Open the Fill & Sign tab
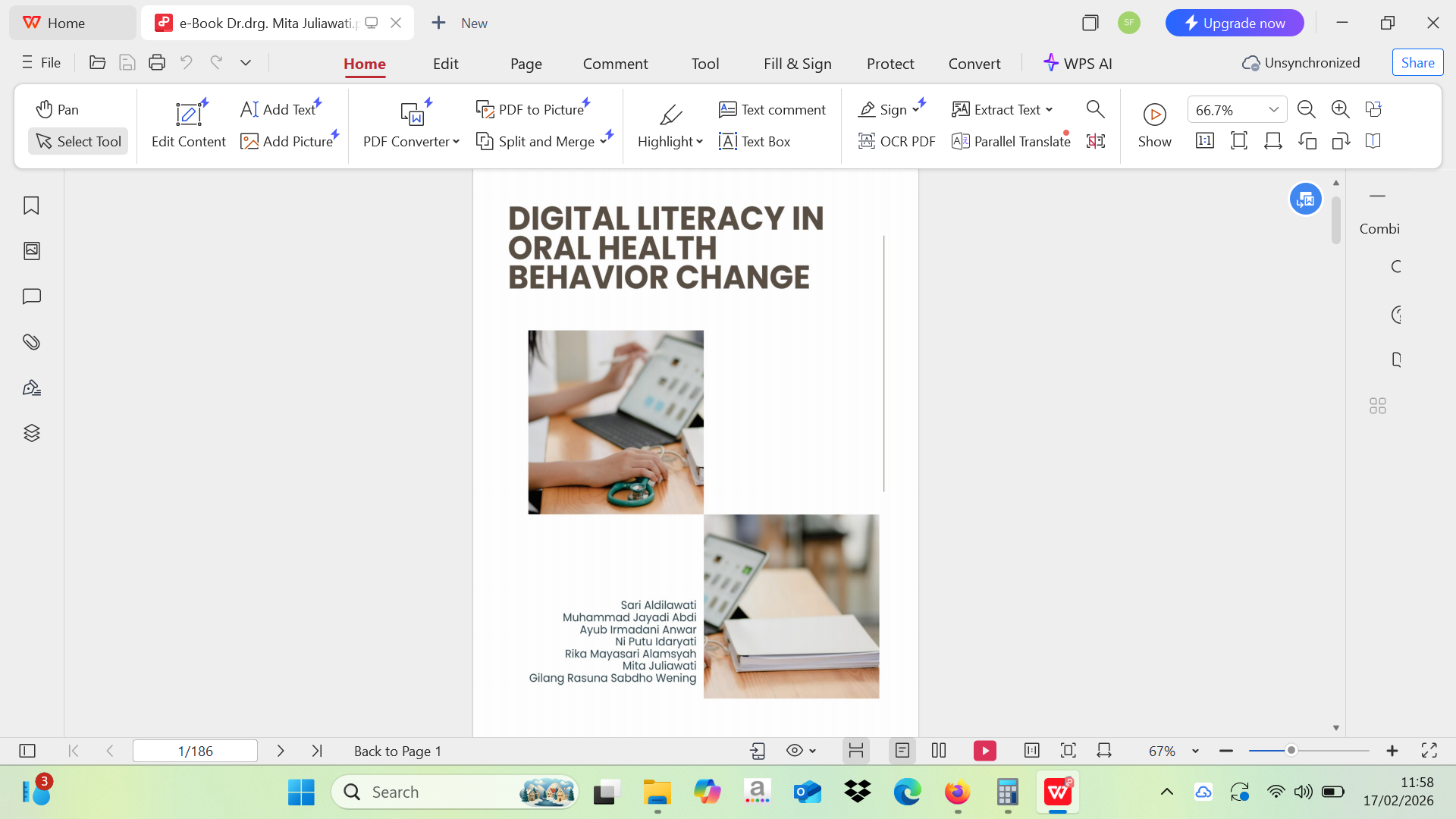Screen dimensions: 1456x819 tap(797, 64)
